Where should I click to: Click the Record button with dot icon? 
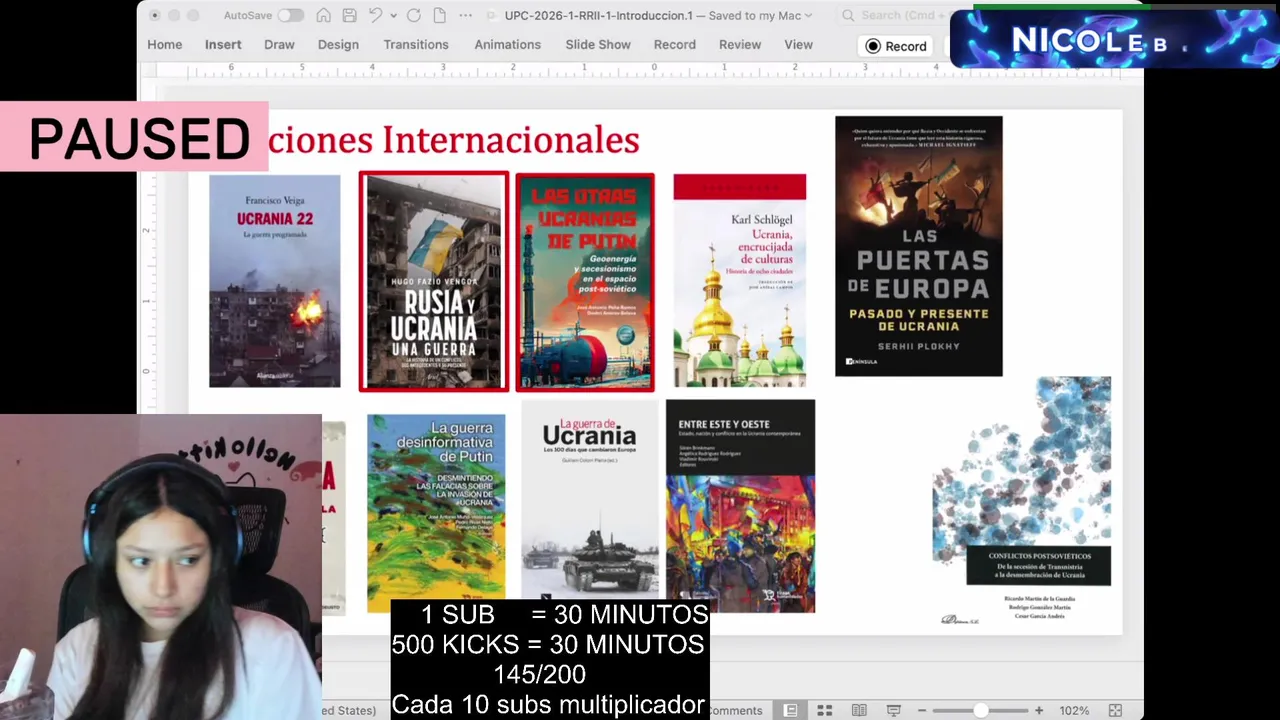coord(897,46)
